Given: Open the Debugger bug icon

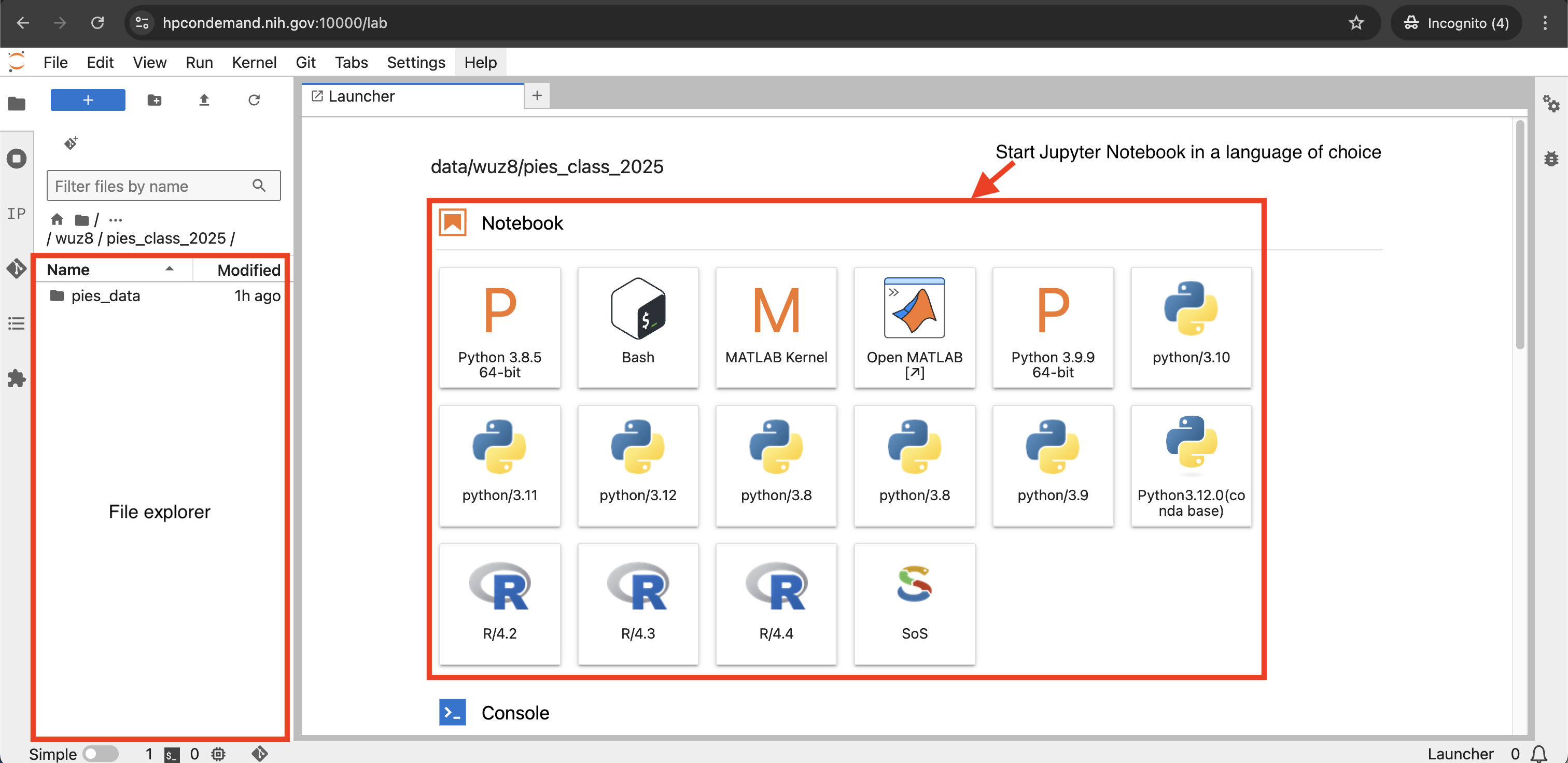Looking at the screenshot, I should pos(1550,159).
